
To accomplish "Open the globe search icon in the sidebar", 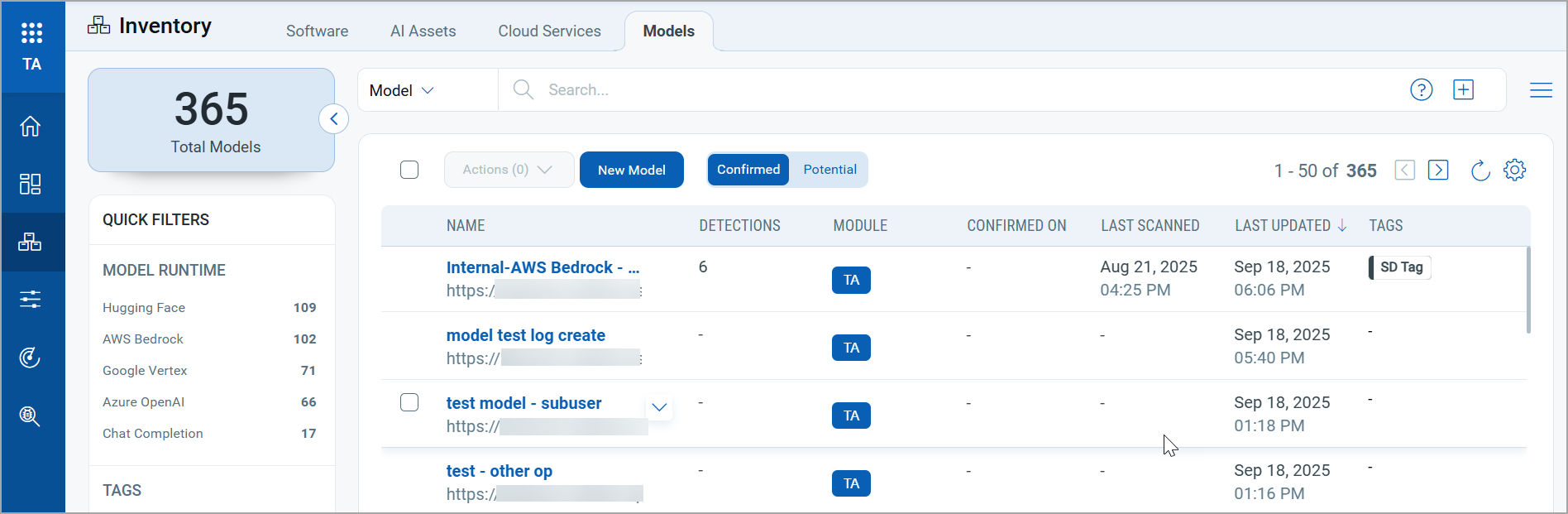I will click(31, 416).
